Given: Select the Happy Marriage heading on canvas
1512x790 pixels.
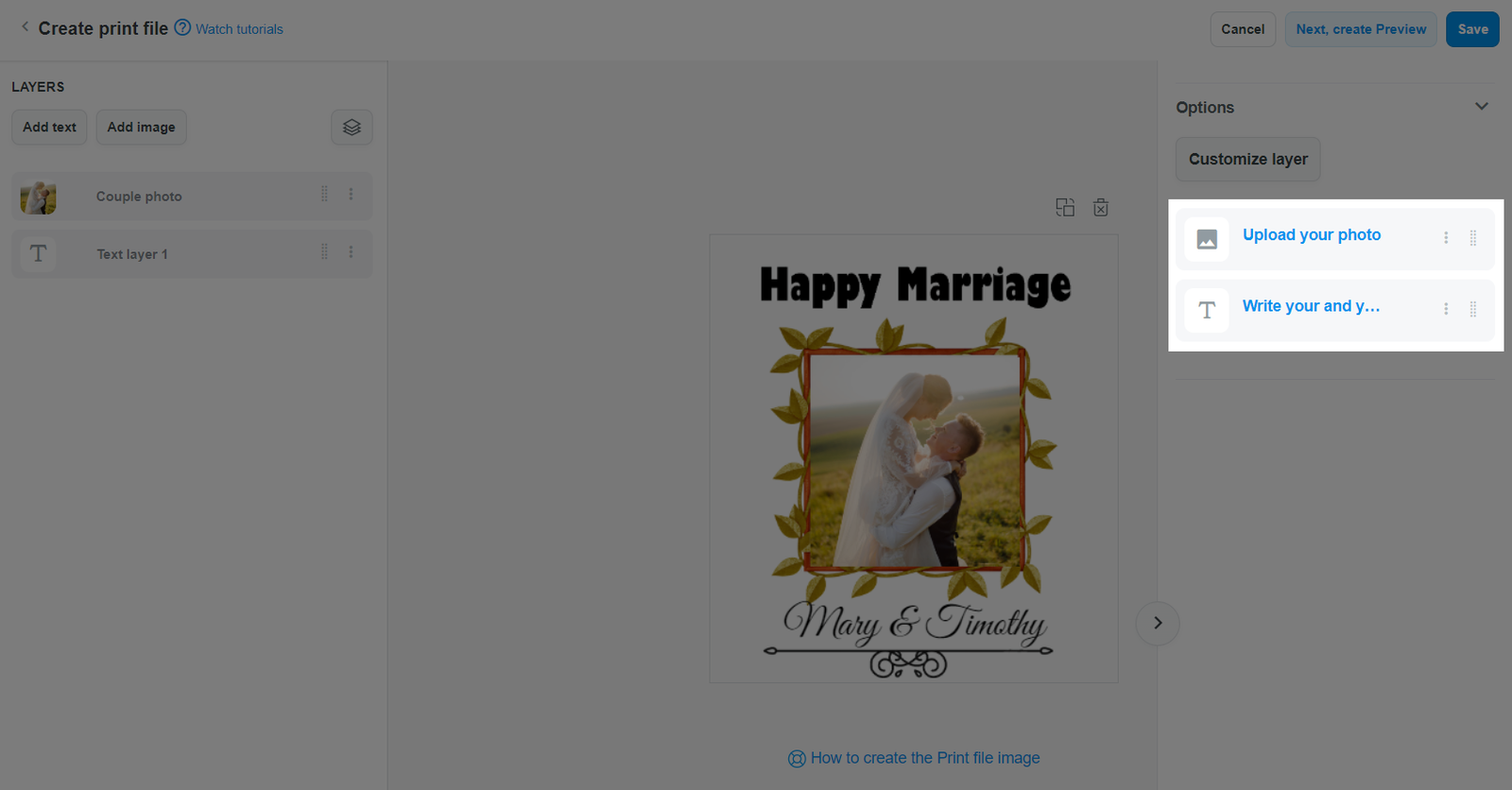Looking at the screenshot, I should pos(915,285).
